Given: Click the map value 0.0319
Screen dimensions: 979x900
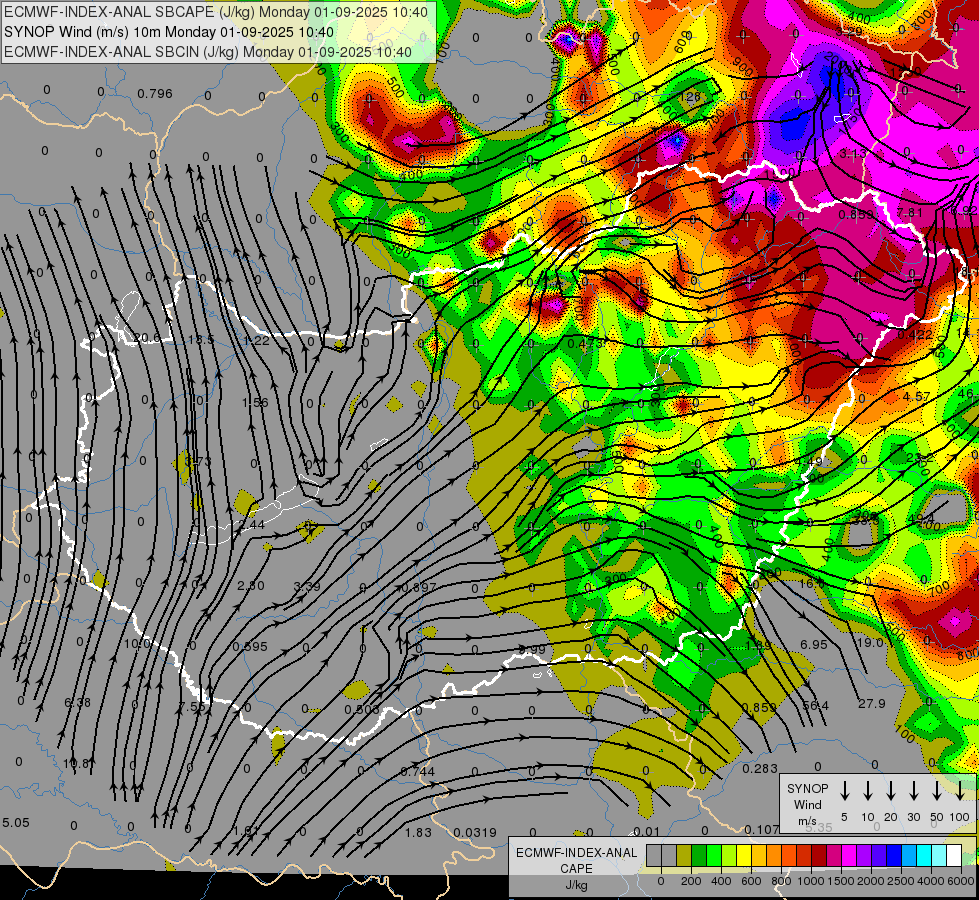Looking at the screenshot, I should click(475, 833).
